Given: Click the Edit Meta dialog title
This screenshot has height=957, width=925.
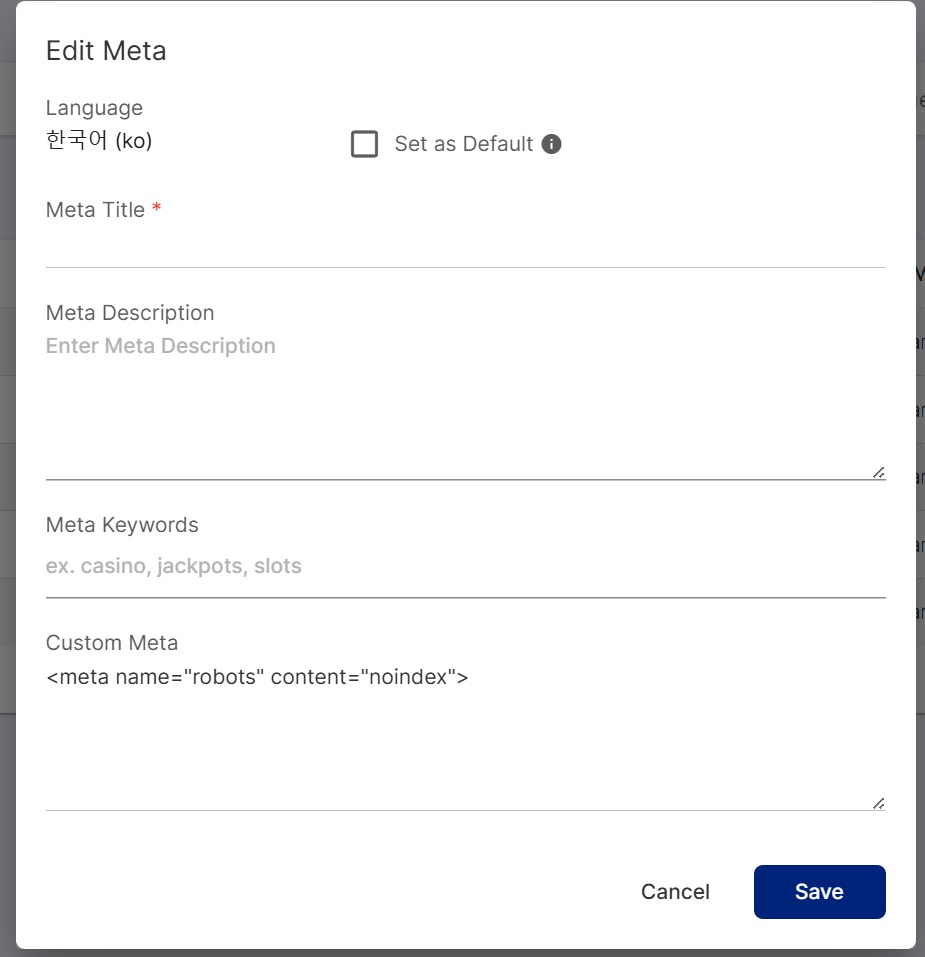Looking at the screenshot, I should (x=106, y=51).
